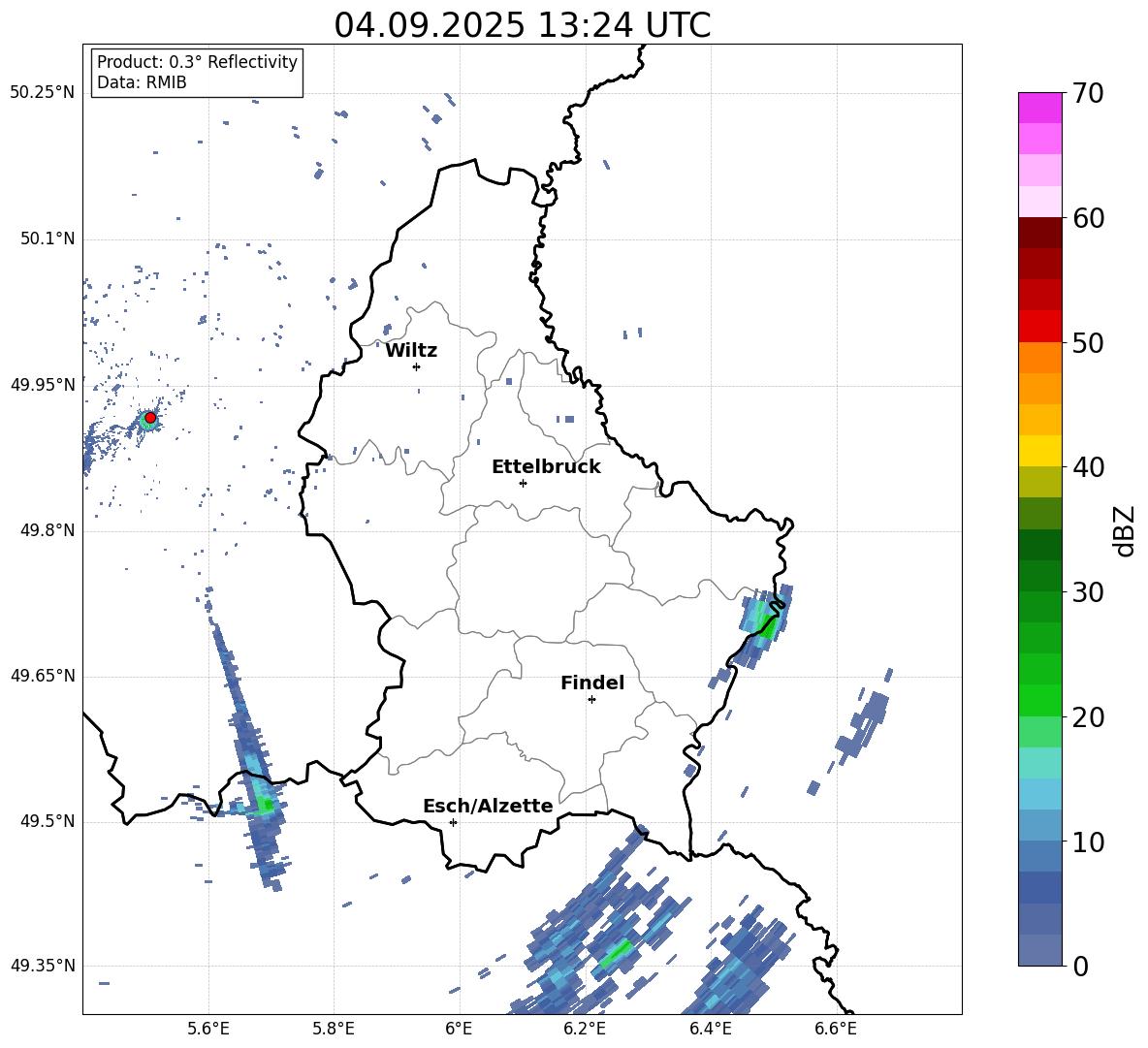This screenshot has width=1148, height=1048.
Task: Click the light blue colorbar swatch near 13 dBZ
Action: 1039,794
